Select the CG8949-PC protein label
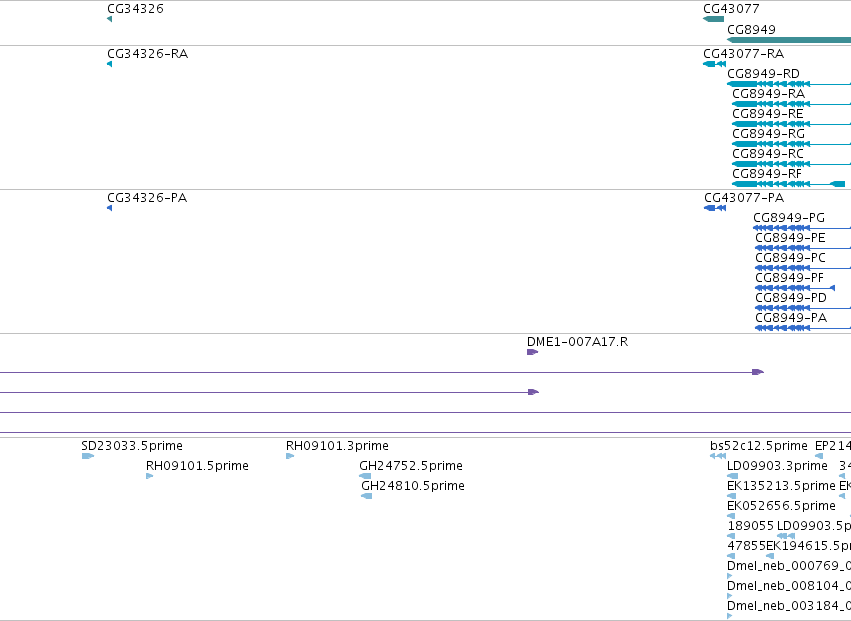This screenshot has height=621, width=851. [791, 258]
